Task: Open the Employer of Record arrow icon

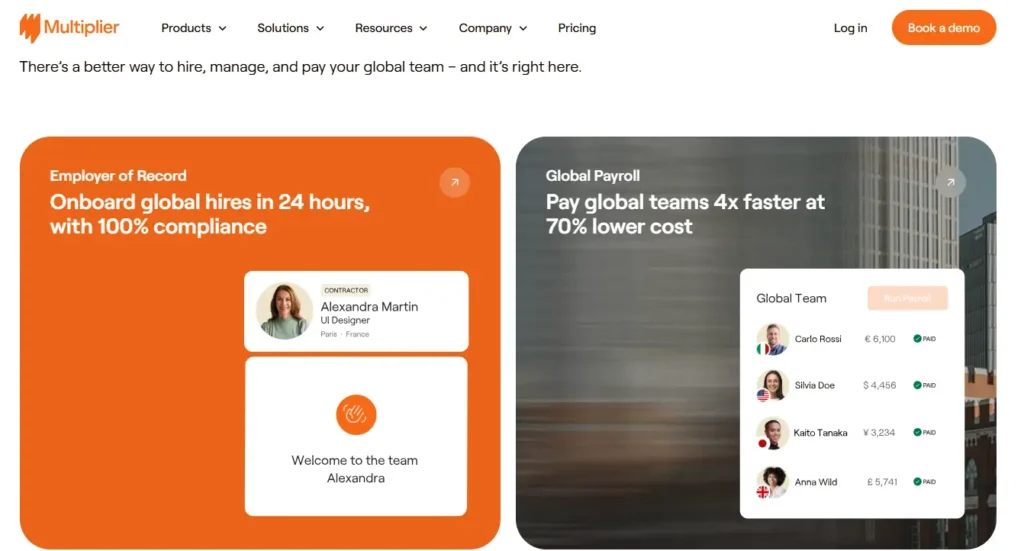Action: pos(455,183)
